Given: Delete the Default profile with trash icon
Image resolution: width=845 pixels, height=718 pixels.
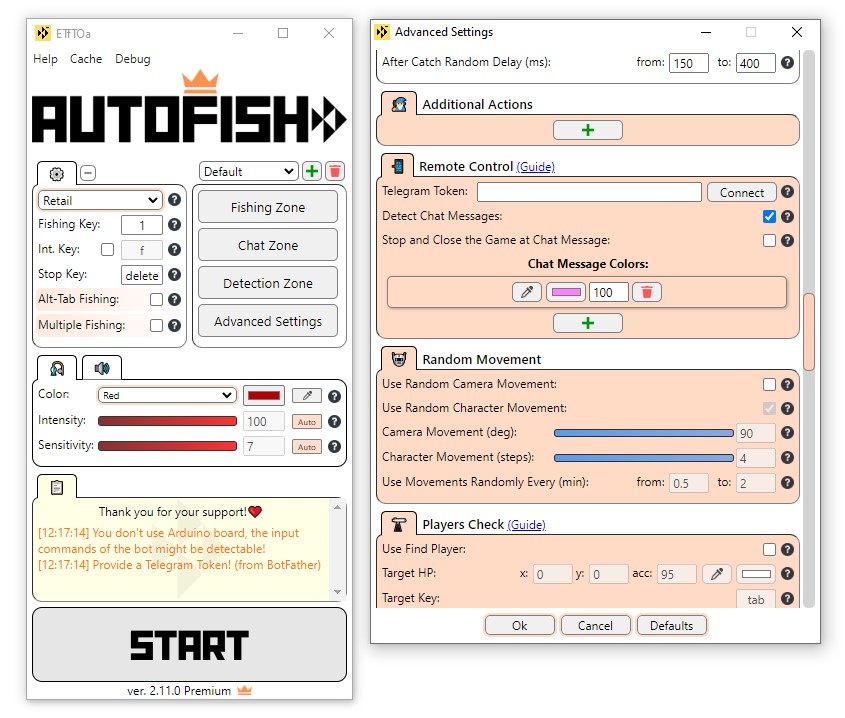Looking at the screenshot, I should tap(335, 171).
